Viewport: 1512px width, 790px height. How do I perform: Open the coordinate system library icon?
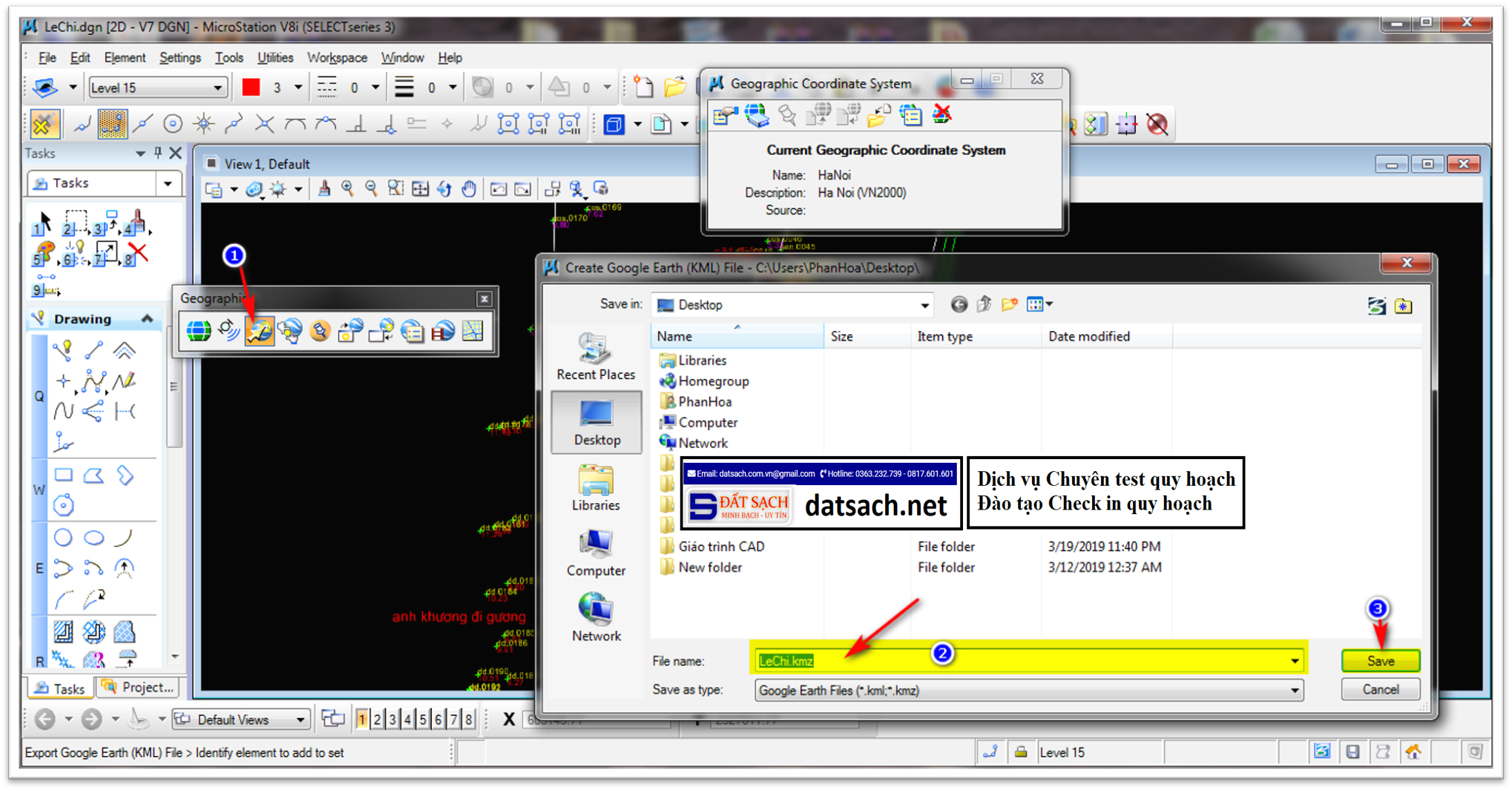tap(756, 116)
